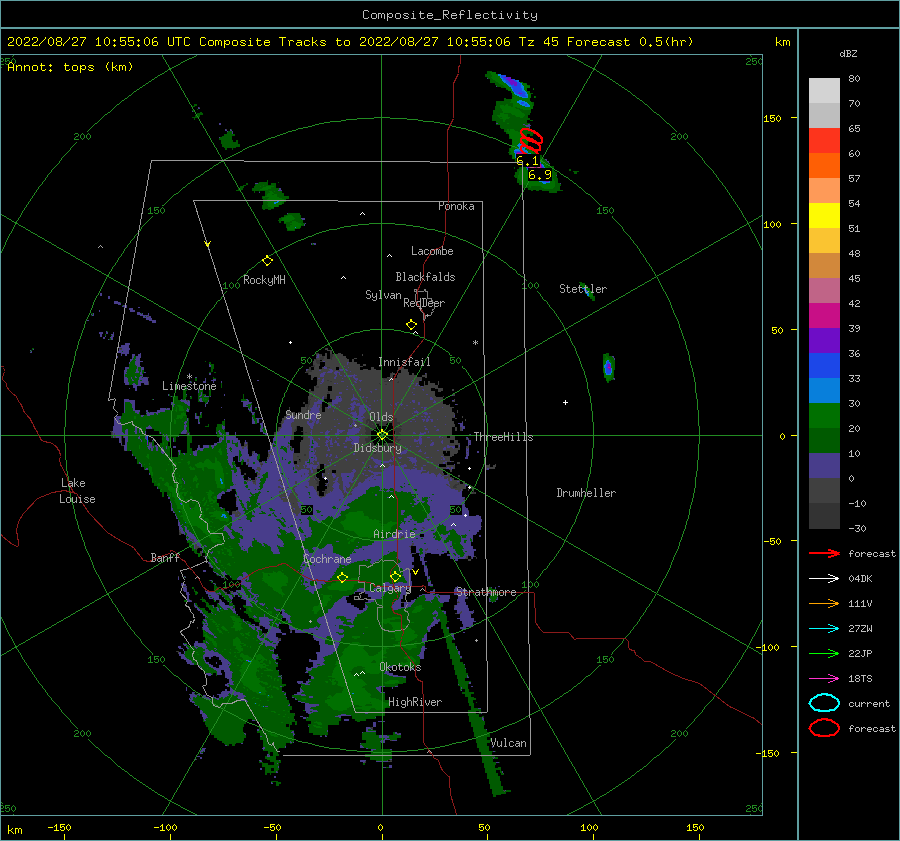Select the RedDeer city label
Viewport: 900px width, 841px height.
point(424,303)
